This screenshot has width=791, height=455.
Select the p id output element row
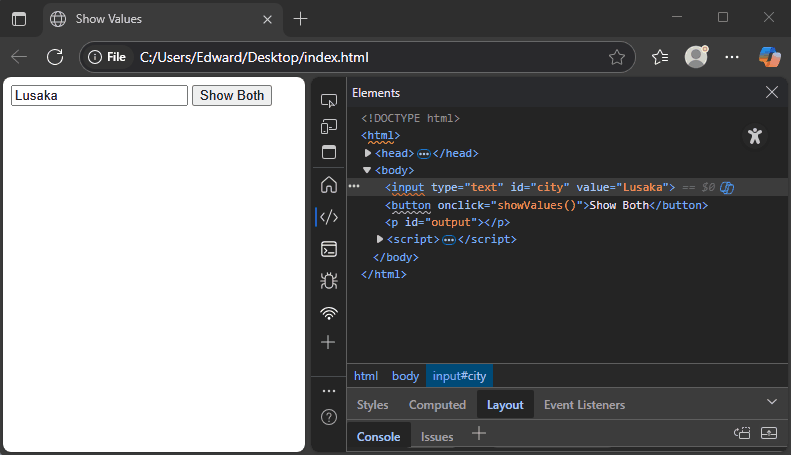click(x=447, y=222)
